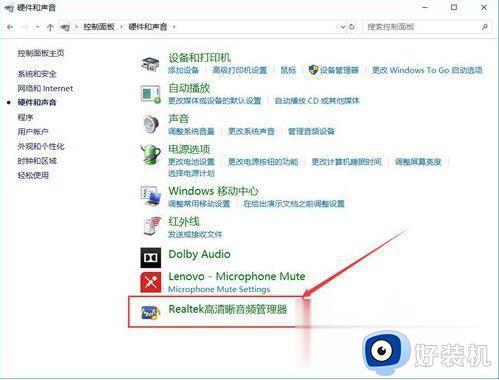Select 时钟和区域 in the sidebar
499x380 pixels.
(37, 161)
